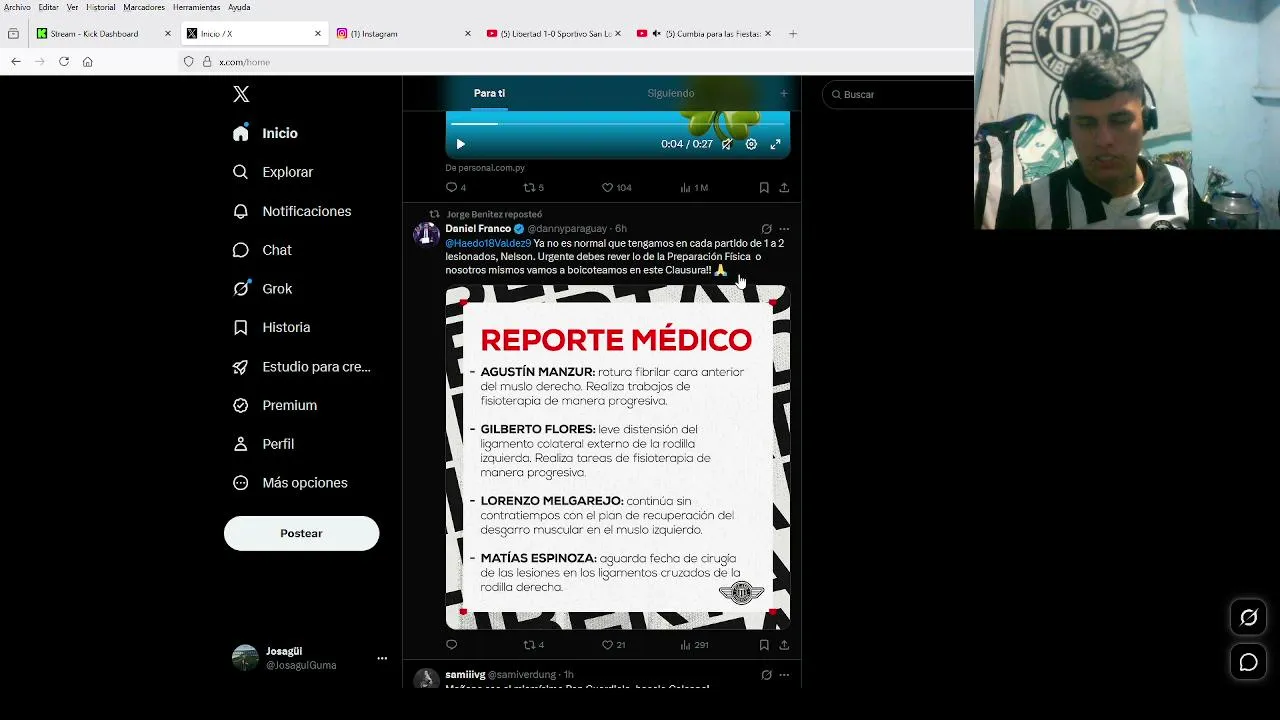Reply to Daniel Franco's post
The width and height of the screenshot is (1280, 720).
[451, 645]
